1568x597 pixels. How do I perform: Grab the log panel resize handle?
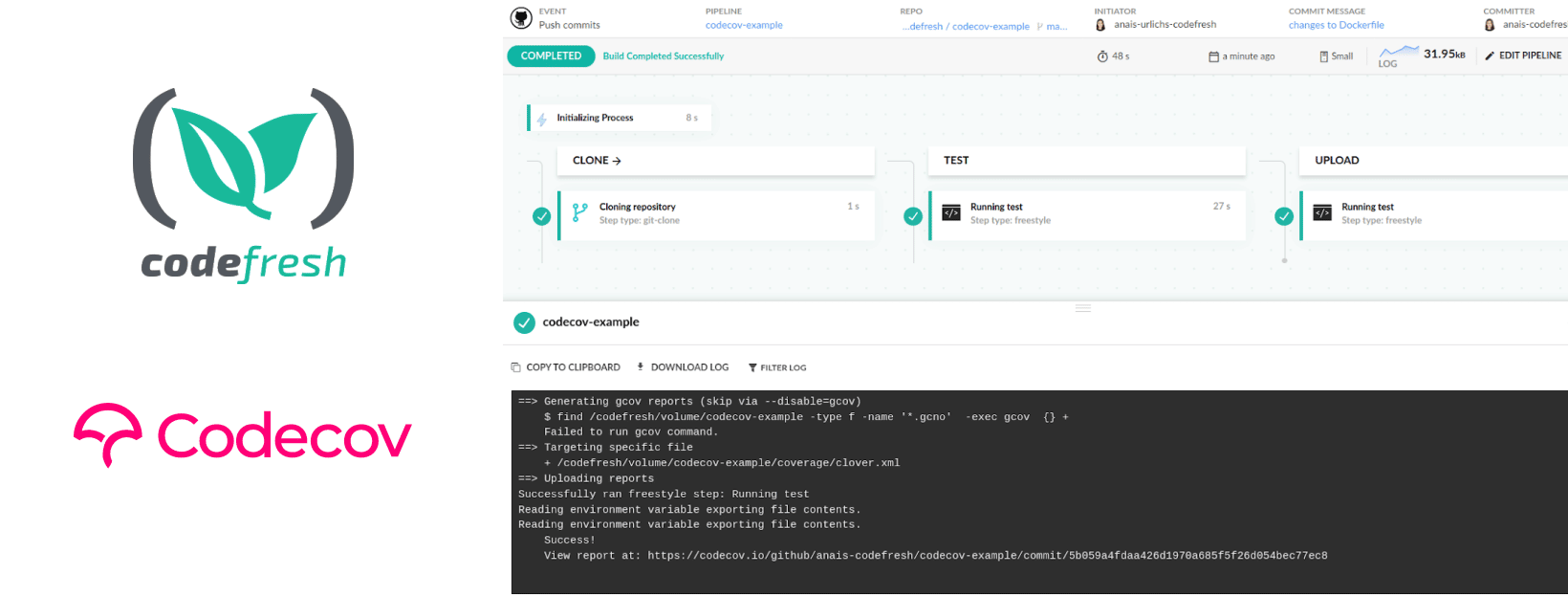[1083, 308]
